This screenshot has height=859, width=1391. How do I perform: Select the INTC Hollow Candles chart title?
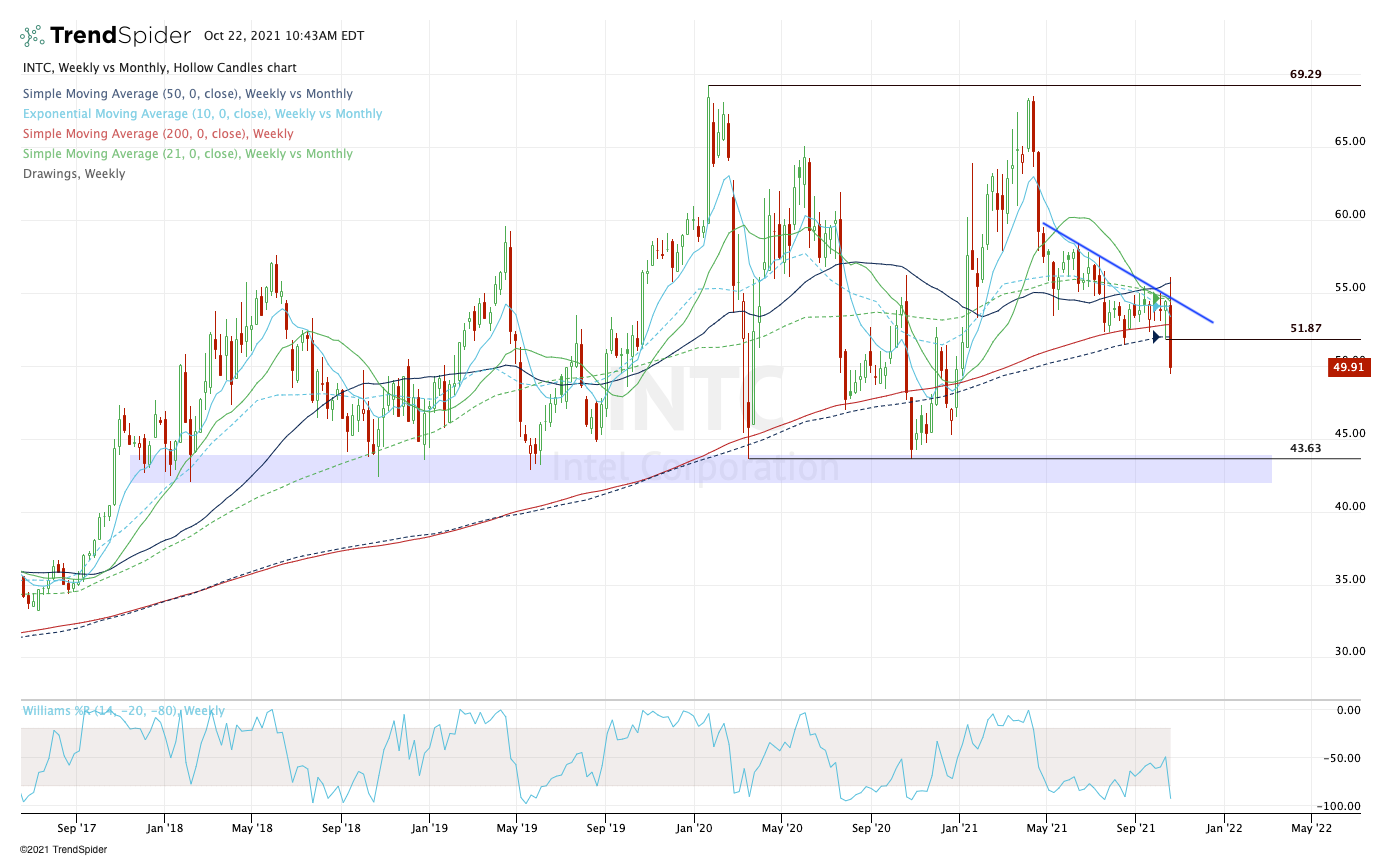pos(159,68)
